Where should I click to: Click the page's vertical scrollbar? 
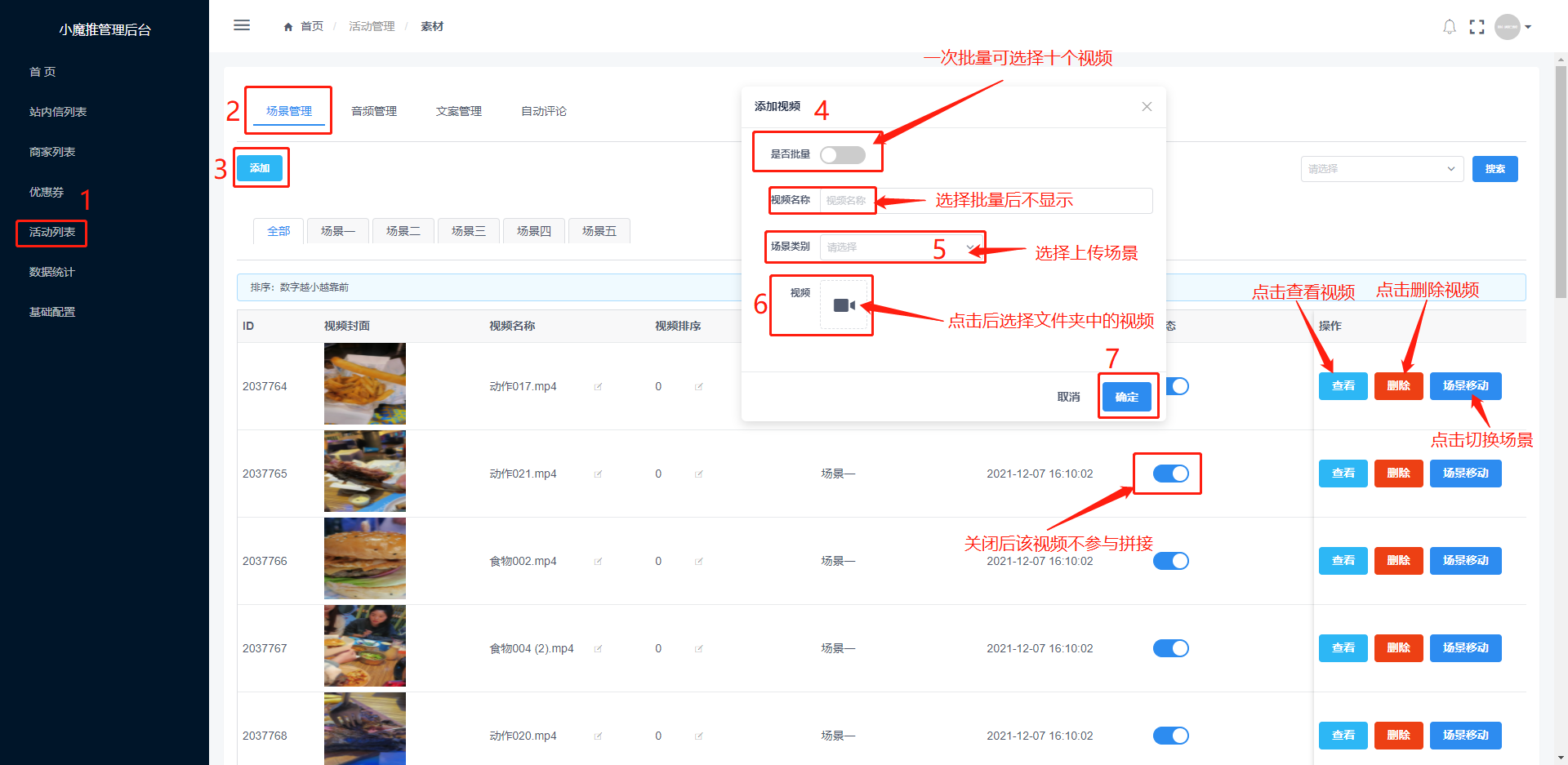click(1561, 180)
